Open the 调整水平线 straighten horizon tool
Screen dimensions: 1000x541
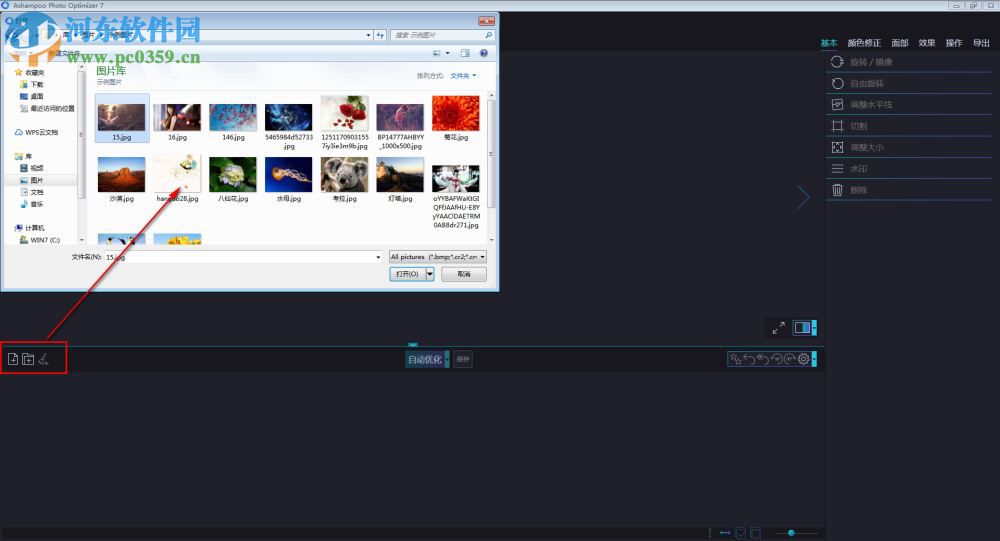pyautogui.click(x=908, y=105)
